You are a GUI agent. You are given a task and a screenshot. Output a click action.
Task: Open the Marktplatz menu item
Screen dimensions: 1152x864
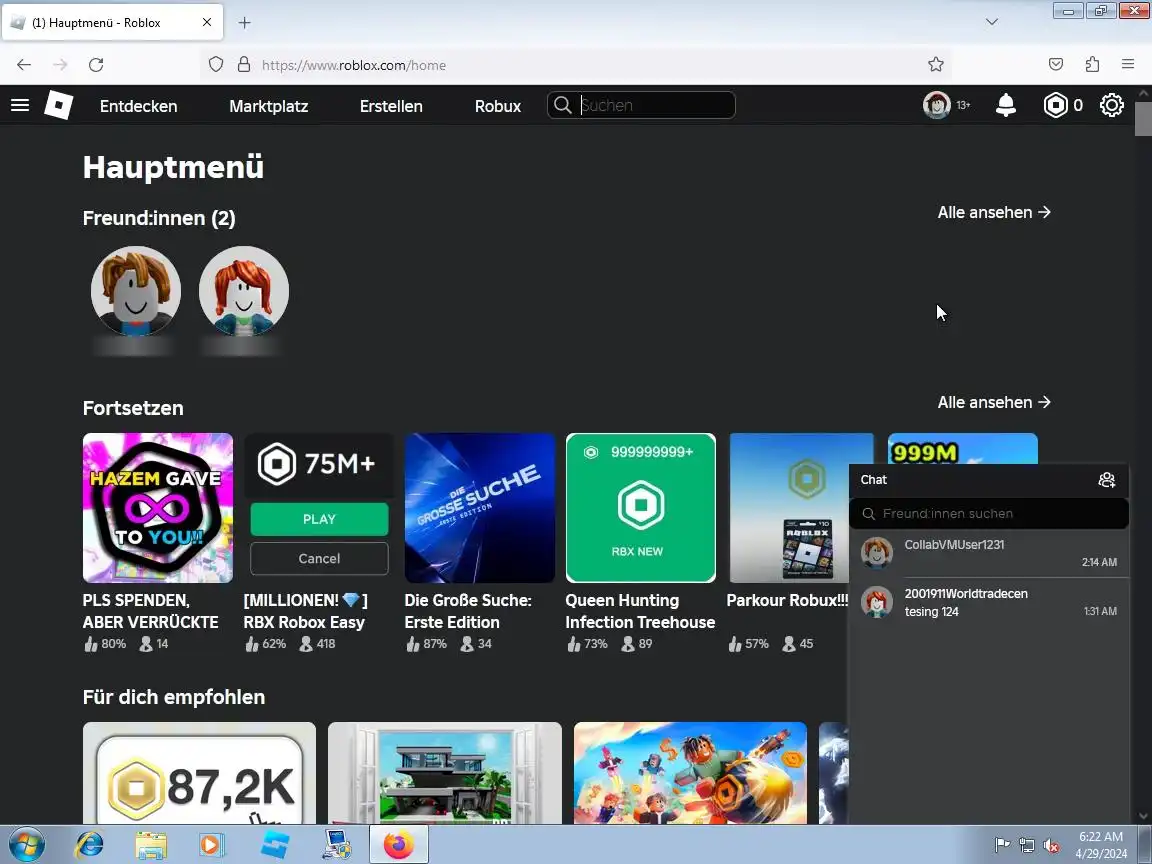(x=268, y=106)
